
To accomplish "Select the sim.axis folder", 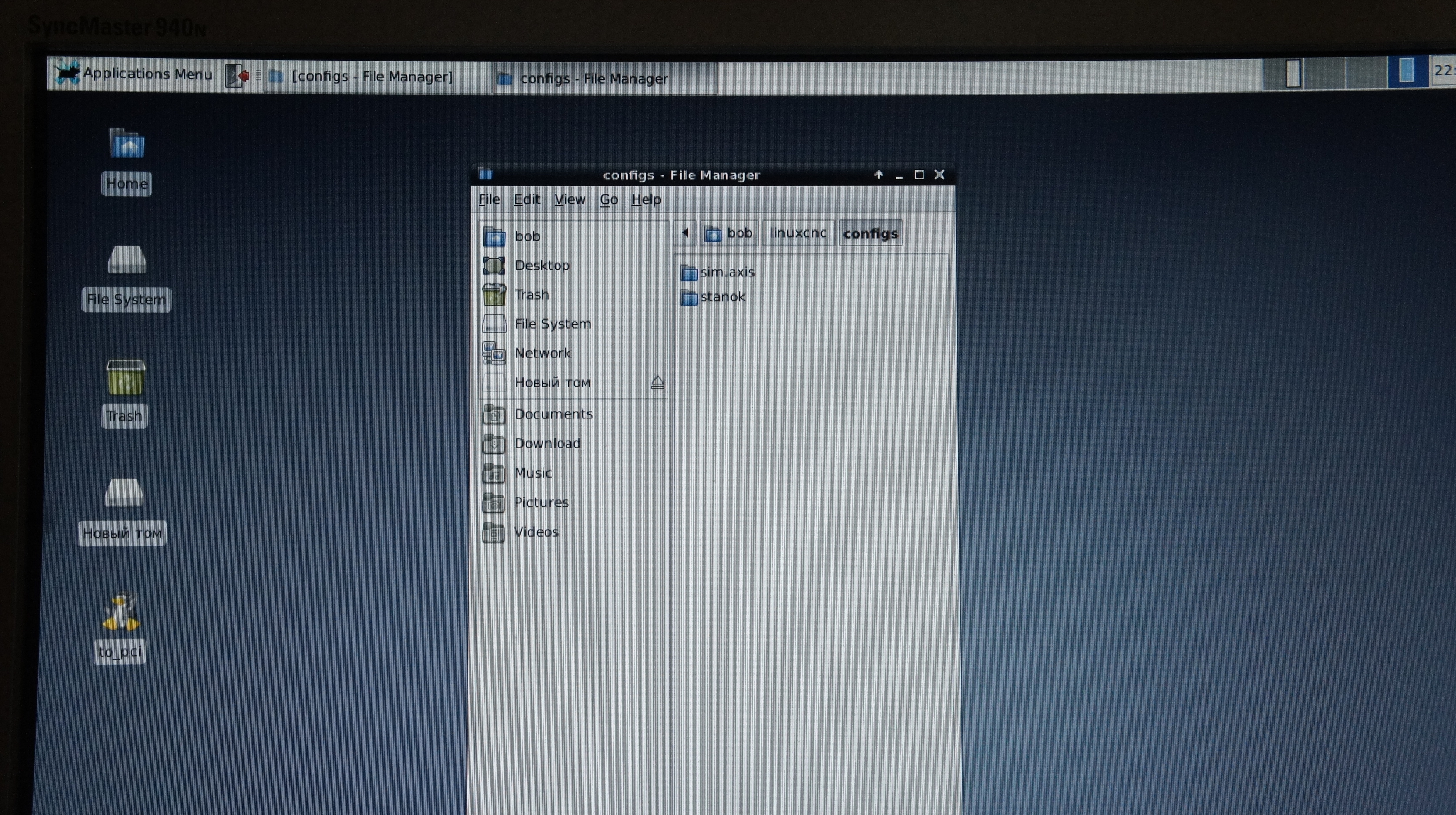I will tap(726, 273).
